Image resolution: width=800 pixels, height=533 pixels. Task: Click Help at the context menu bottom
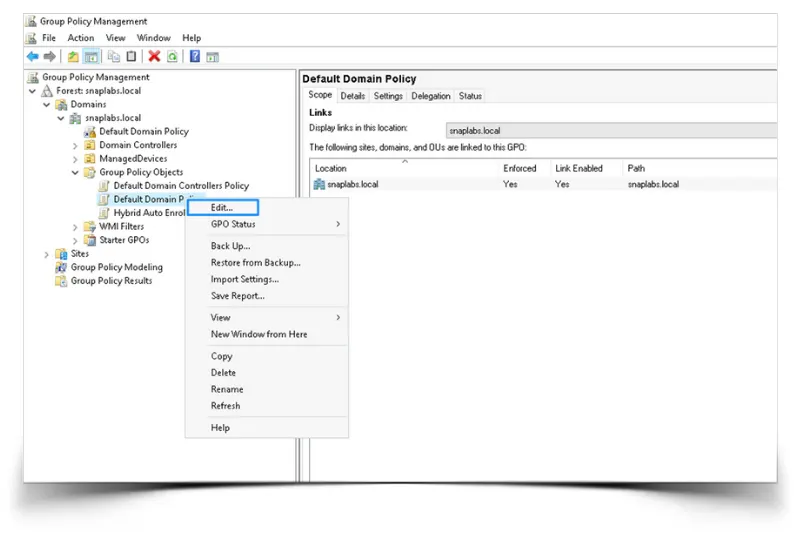(267, 427)
